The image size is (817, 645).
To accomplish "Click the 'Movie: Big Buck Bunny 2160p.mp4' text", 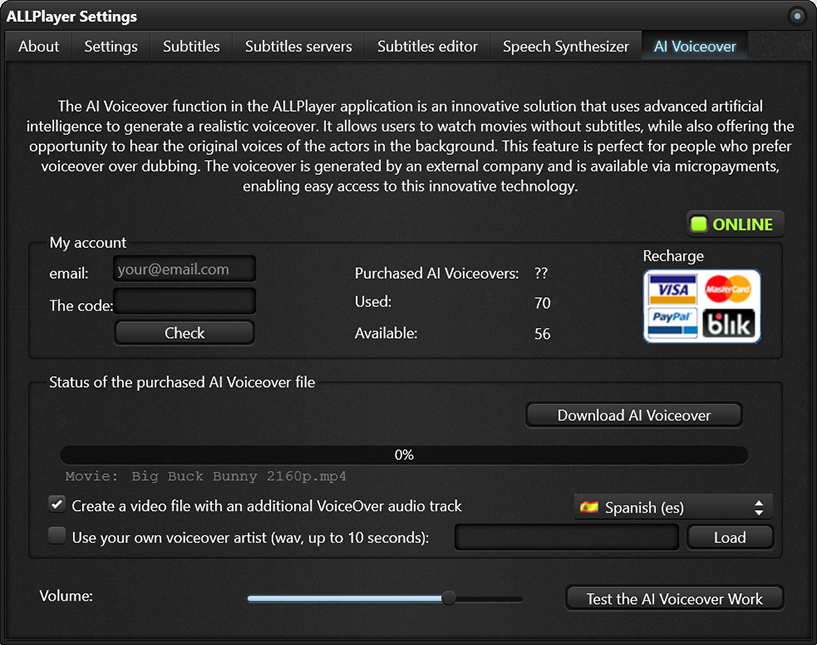I will tap(205, 476).
